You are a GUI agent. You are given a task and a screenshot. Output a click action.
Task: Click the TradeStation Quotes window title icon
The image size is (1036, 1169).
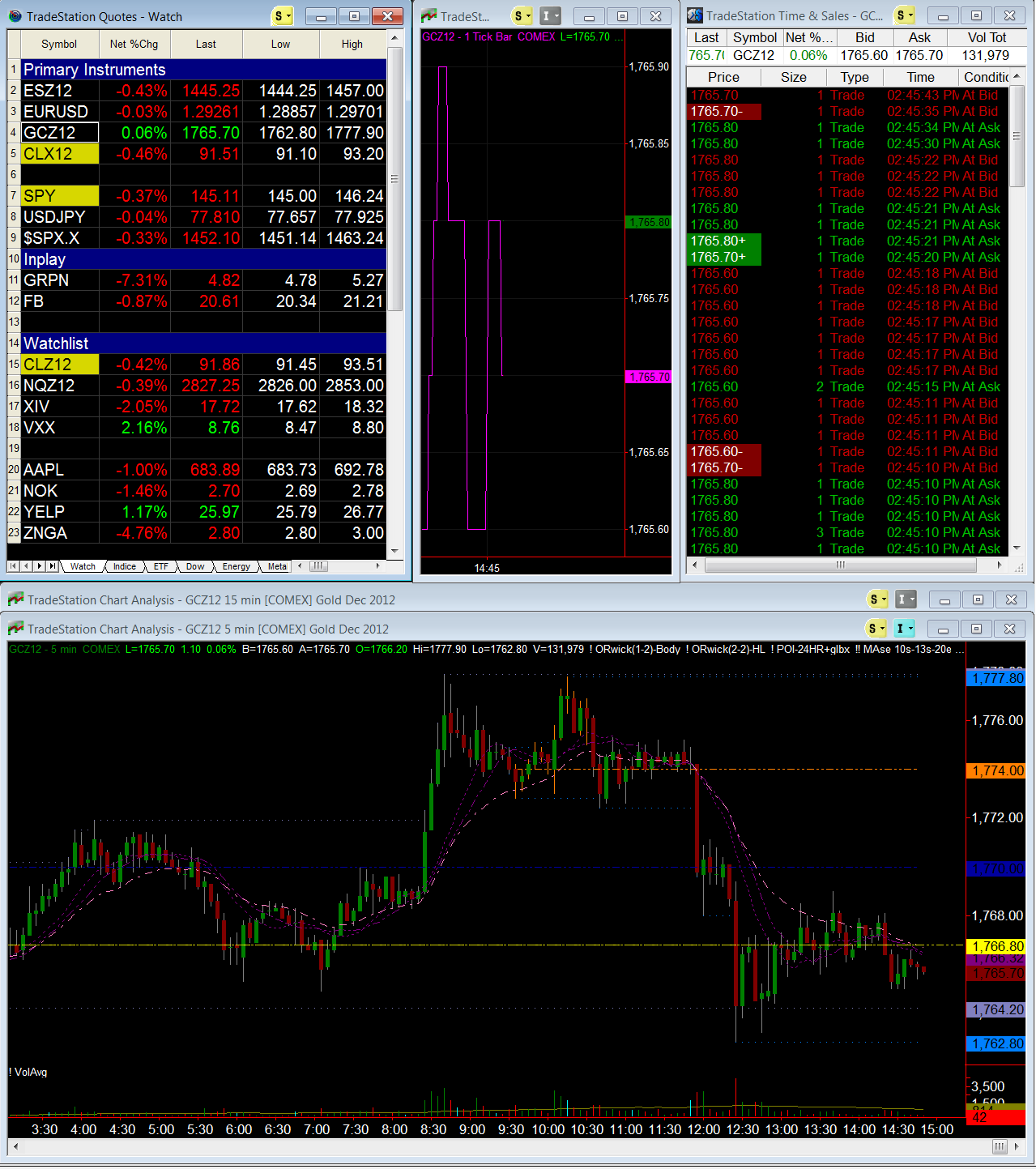point(15,16)
